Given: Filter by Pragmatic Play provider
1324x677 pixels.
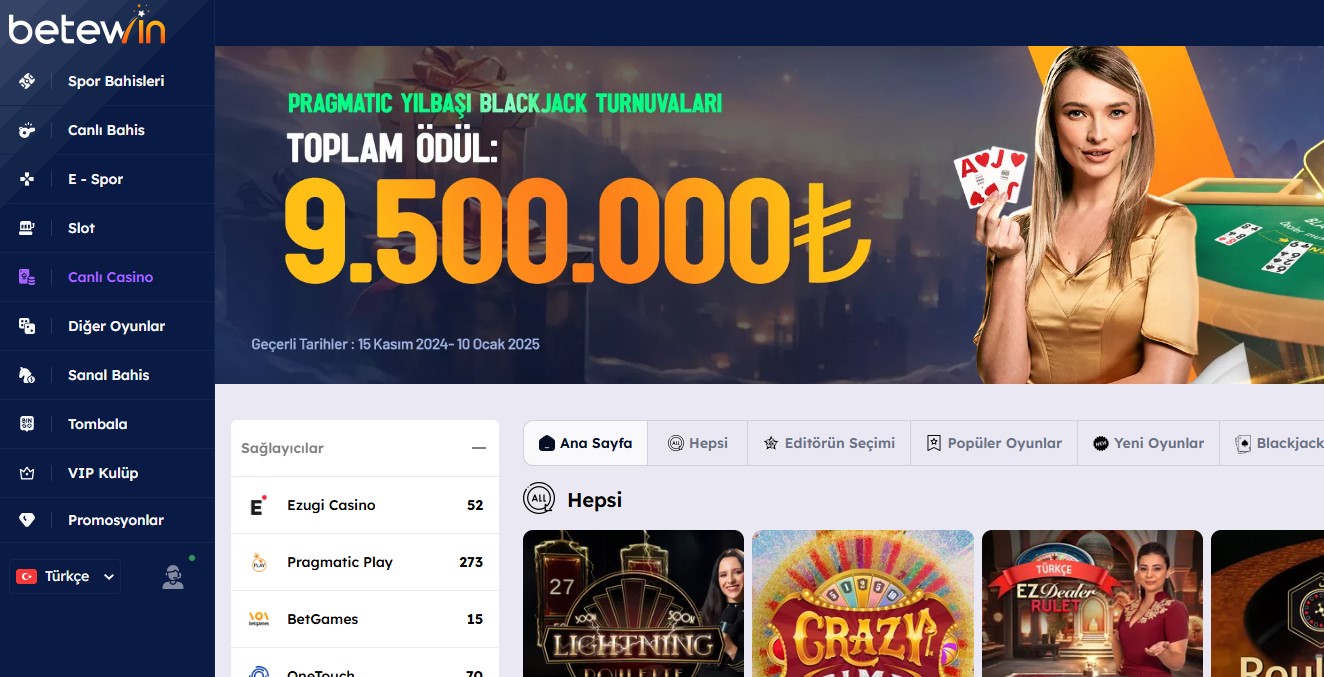Looking at the screenshot, I should tap(365, 562).
